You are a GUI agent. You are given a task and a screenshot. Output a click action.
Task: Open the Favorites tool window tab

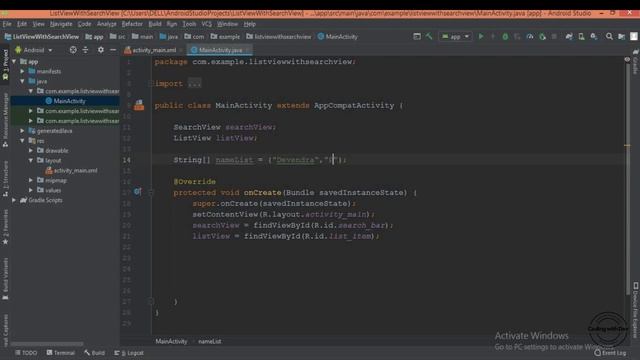5,227
